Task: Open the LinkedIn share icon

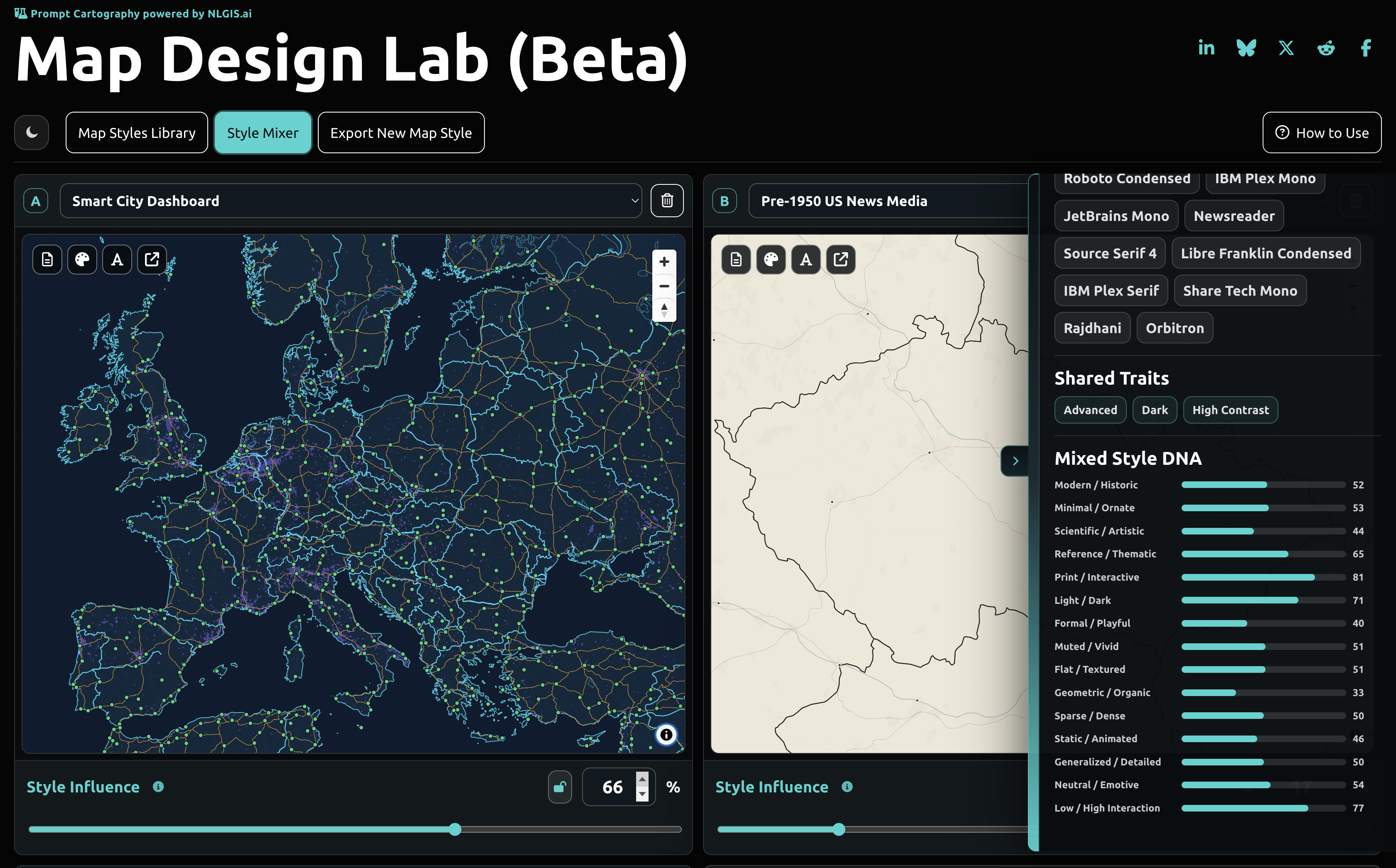Action: pos(1206,48)
